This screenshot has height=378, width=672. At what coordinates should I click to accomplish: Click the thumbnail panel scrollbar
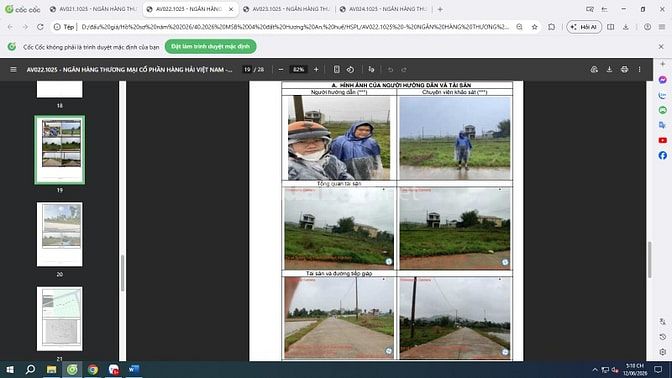(x=123, y=273)
